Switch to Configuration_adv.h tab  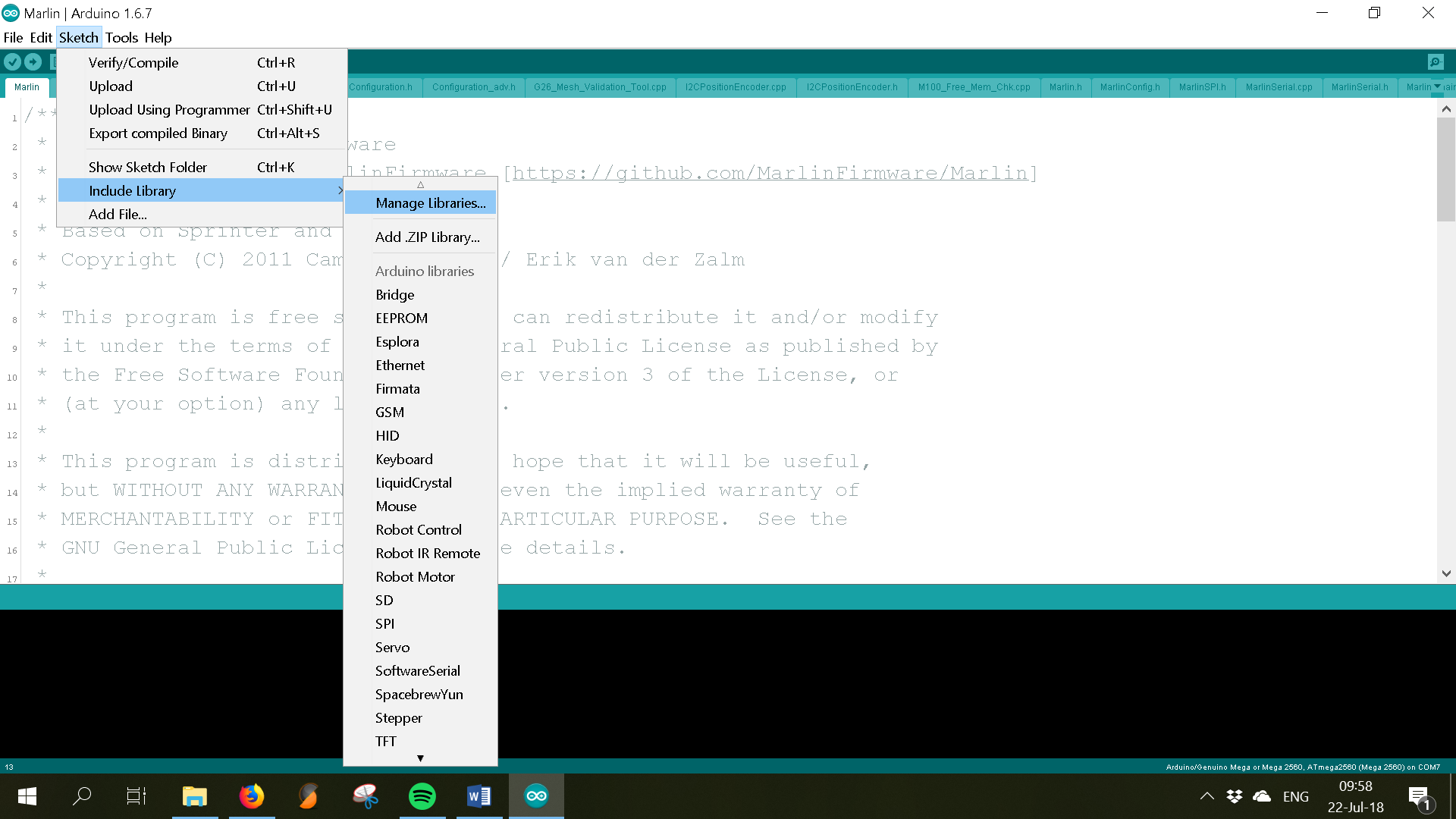coord(473,87)
